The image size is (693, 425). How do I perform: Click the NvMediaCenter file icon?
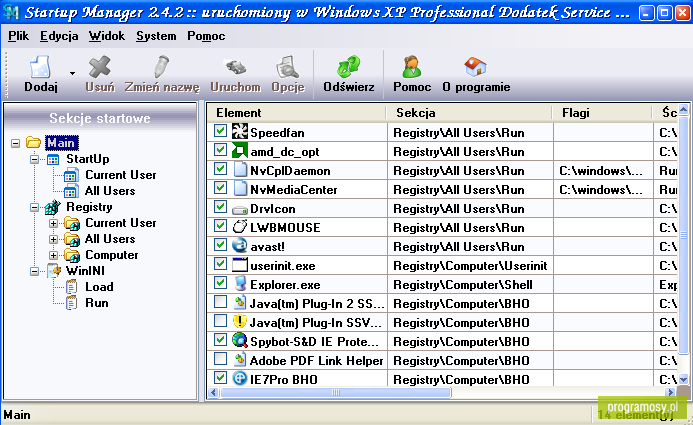click(x=240, y=189)
